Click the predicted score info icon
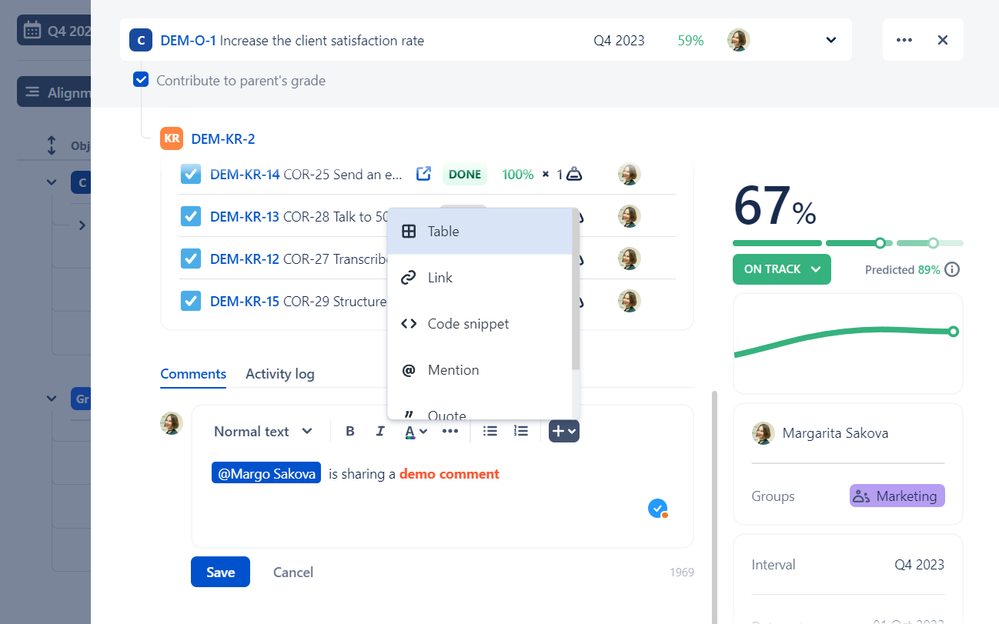The width and height of the screenshot is (999, 624). pos(952,270)
